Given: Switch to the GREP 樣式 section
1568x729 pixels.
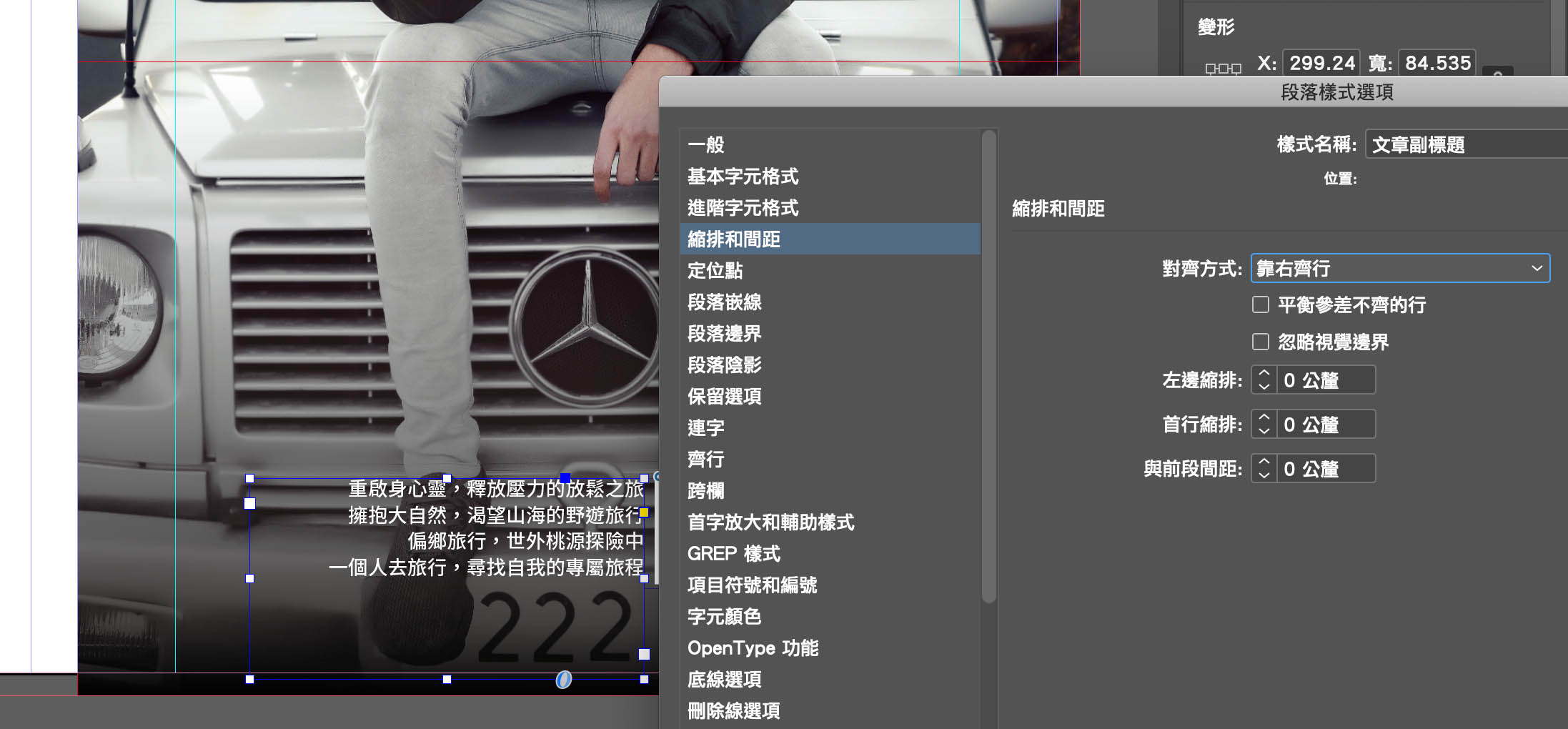Looking at the screenshot, I should pos(733,554).
